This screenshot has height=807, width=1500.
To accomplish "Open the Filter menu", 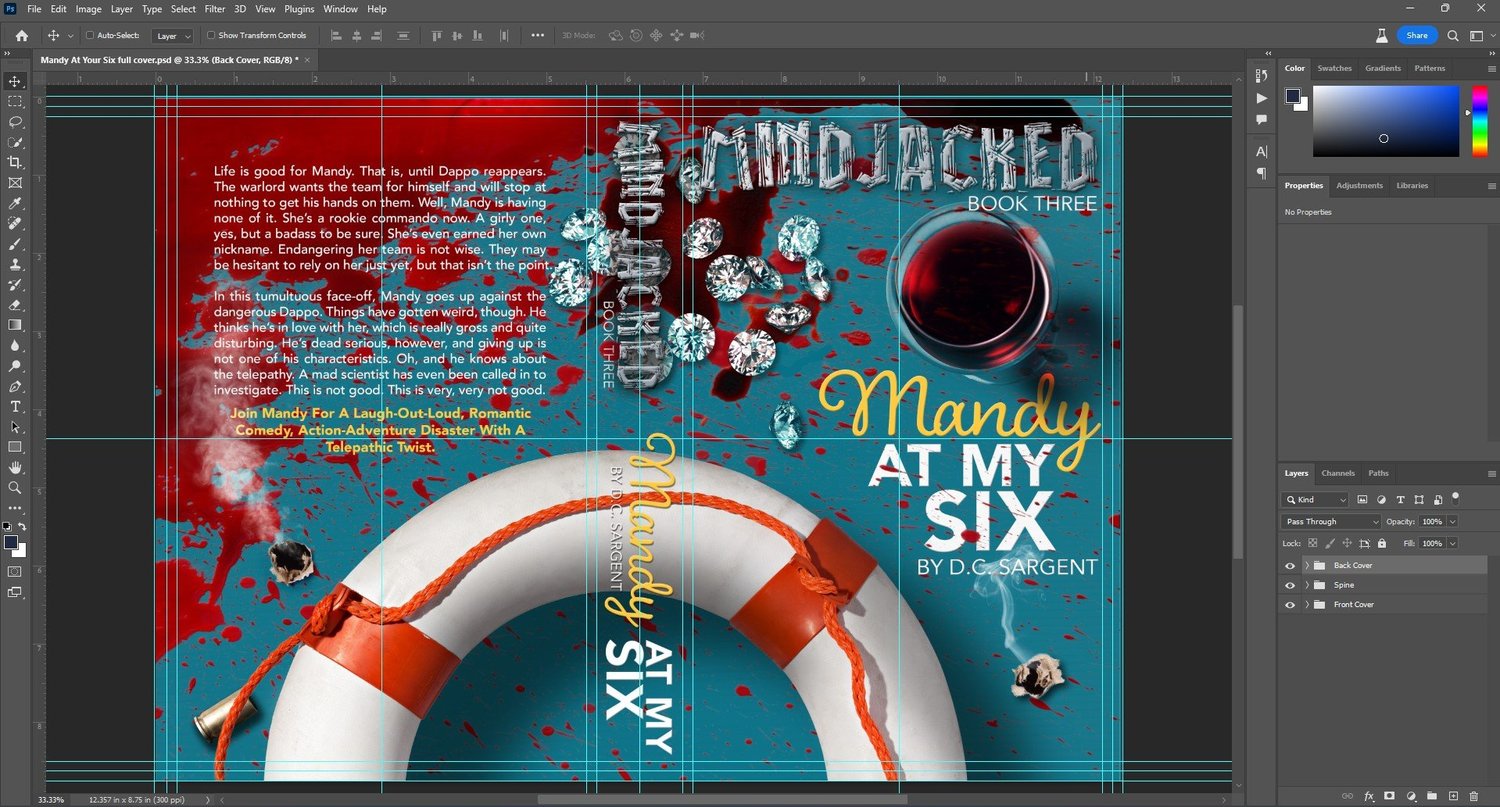I will click(214, 9).
